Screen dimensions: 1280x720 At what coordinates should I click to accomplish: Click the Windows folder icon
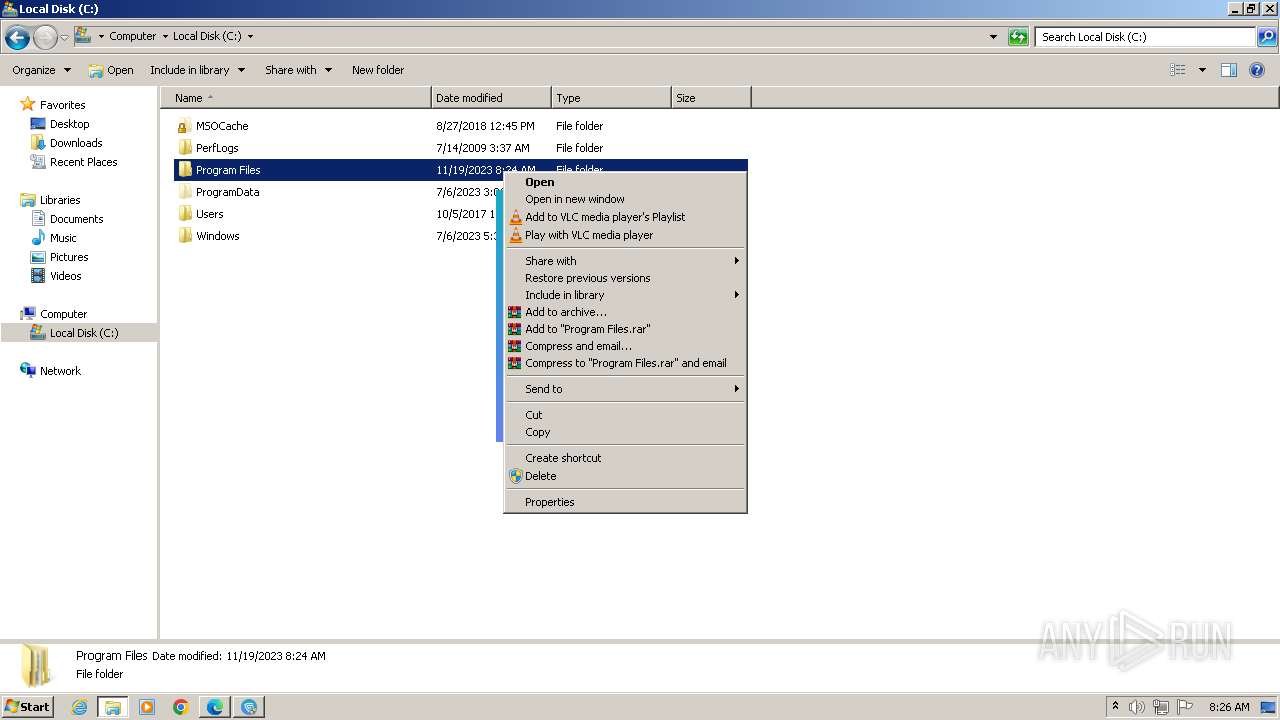click(184, 236)
